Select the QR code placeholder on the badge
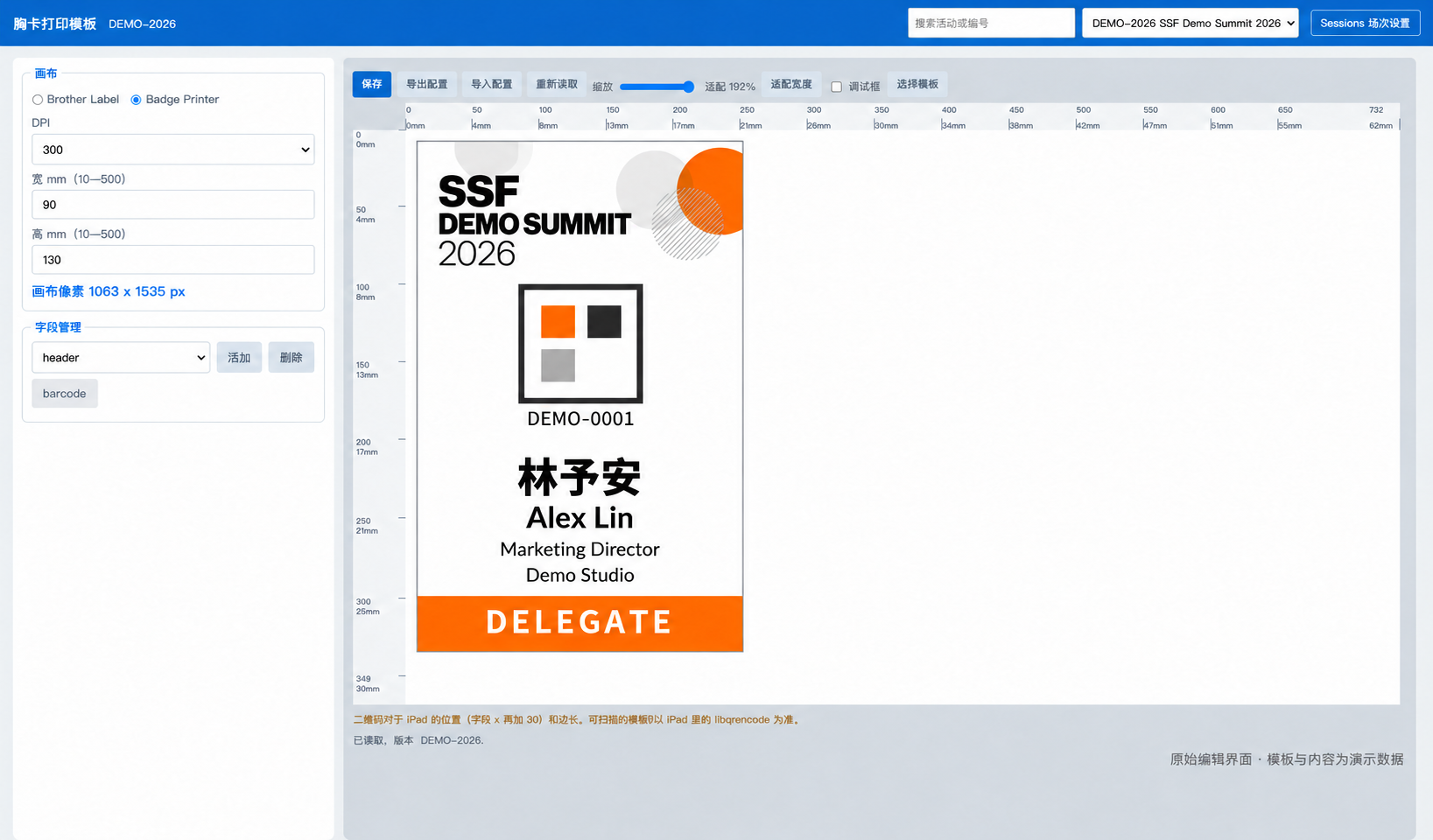This screenshot has width=1433, height=840. coord(580,344)
